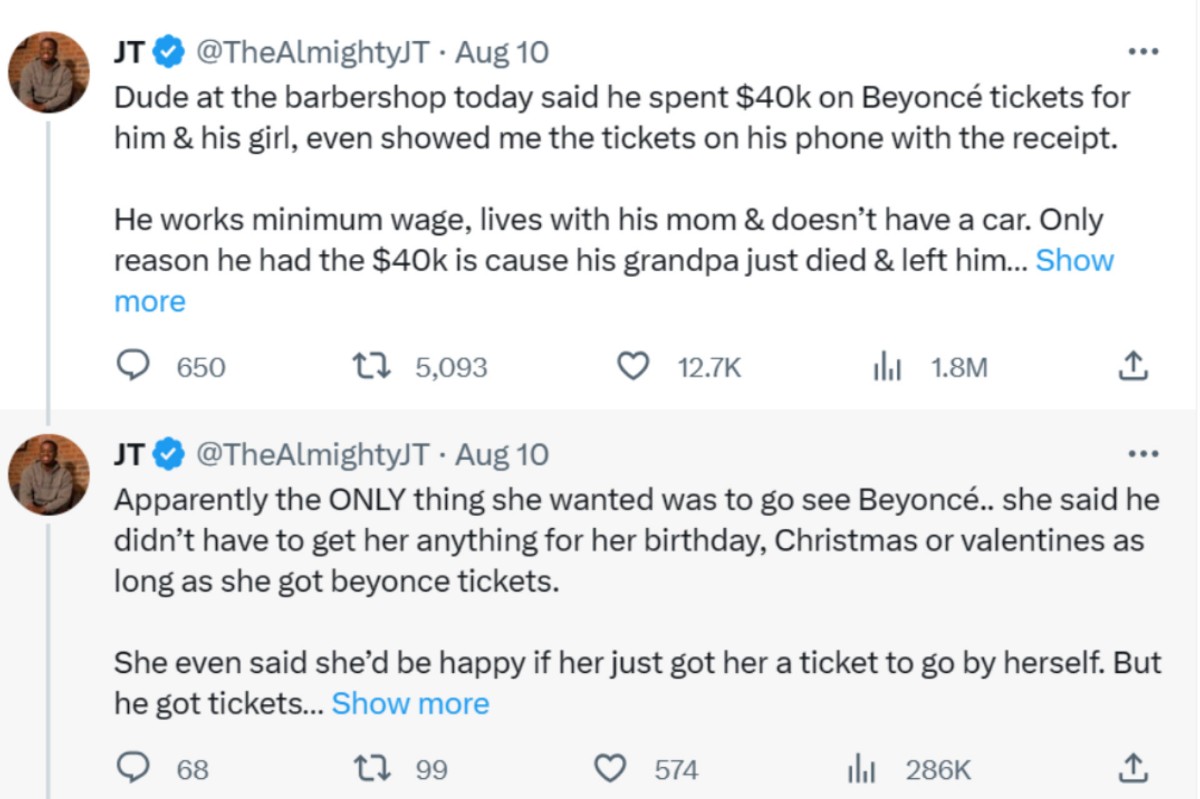Click the @TheAlmightyJT handle on first tweet
Screen dimensions: 1200x799
tap(312, 52)
